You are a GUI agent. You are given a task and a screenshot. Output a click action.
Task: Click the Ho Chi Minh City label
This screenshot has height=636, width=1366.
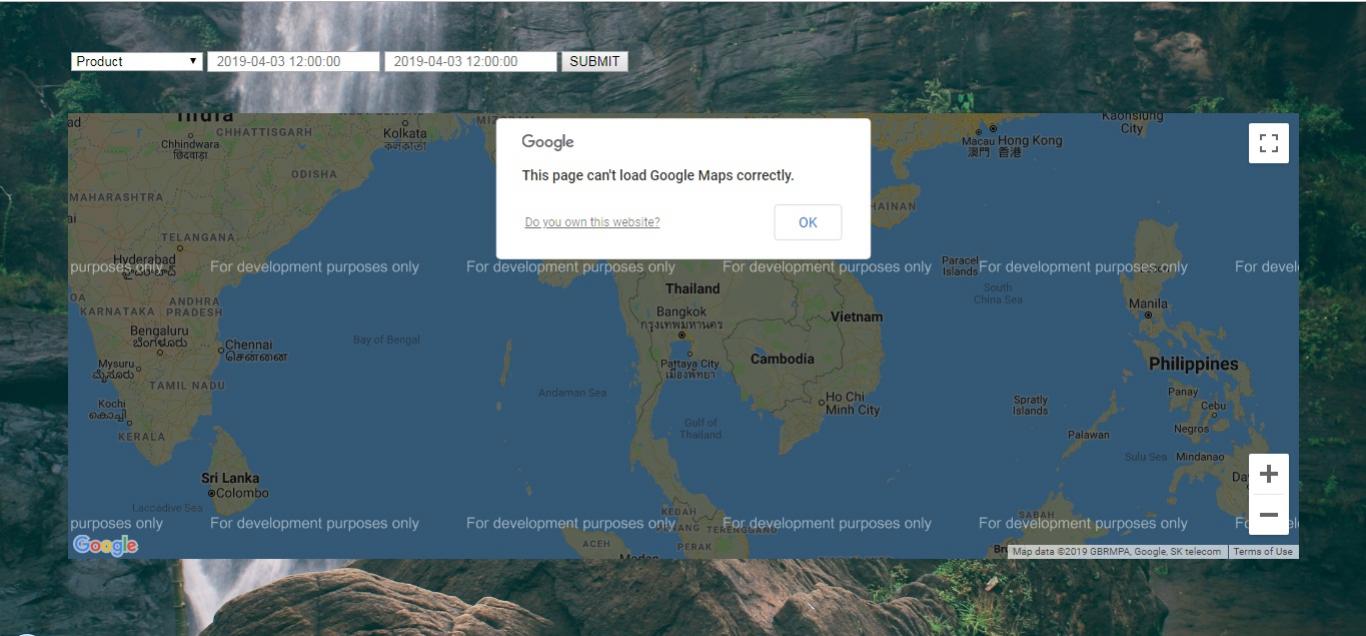[x=852, y=403]
